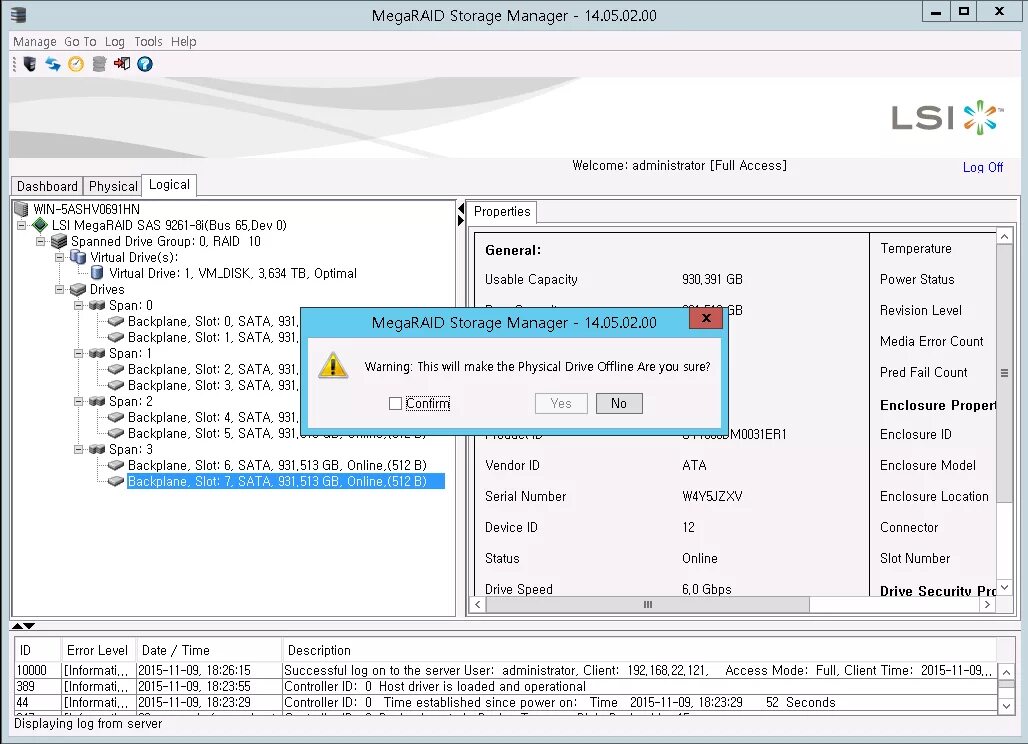Screen dimensions: 1028x744
Task: Select Virtual Drive: 1, VM_DISK row
Action: click(x=233, y=273)
